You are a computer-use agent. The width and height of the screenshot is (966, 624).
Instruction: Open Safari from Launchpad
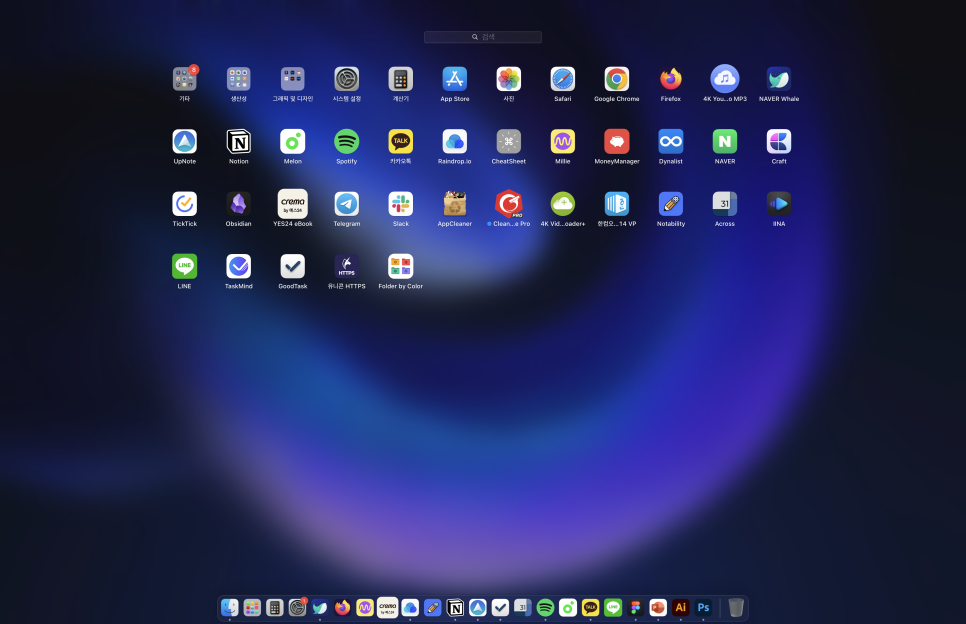tap(563, 79)
